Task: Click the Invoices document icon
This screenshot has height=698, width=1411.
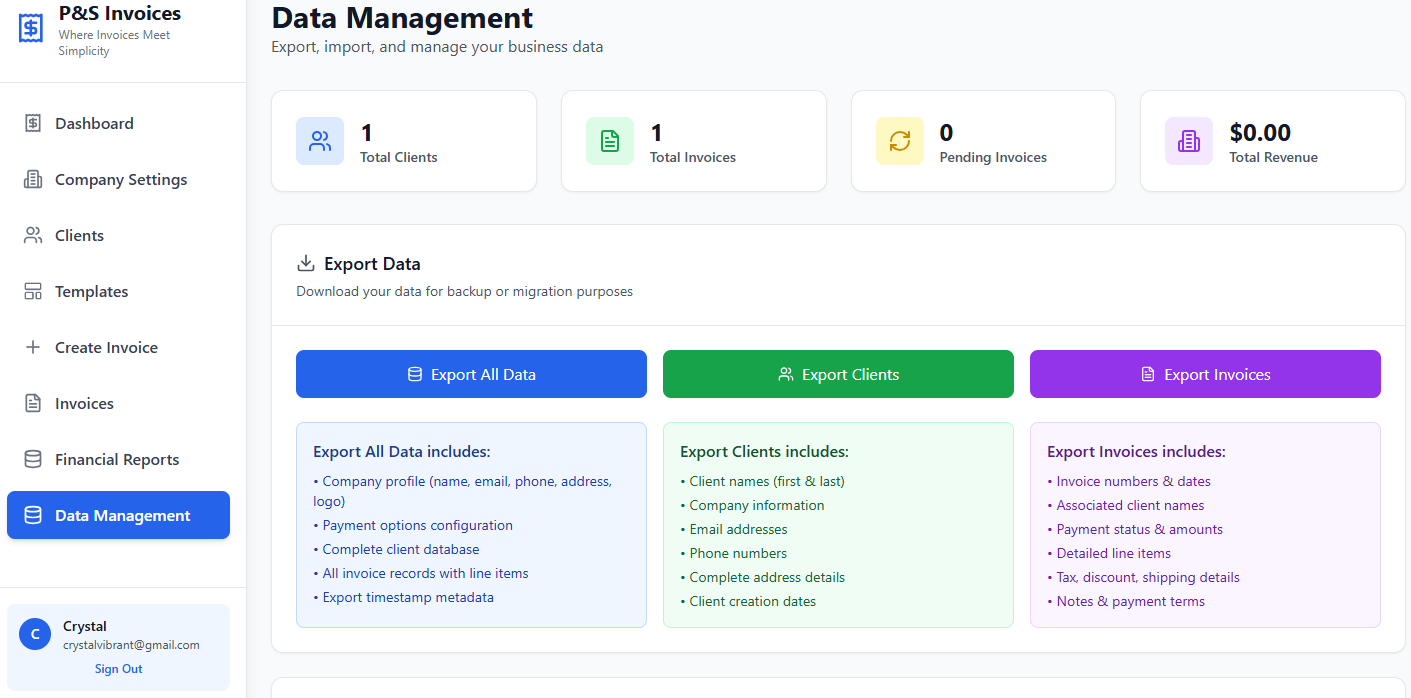Action: (x=31, y=403)
